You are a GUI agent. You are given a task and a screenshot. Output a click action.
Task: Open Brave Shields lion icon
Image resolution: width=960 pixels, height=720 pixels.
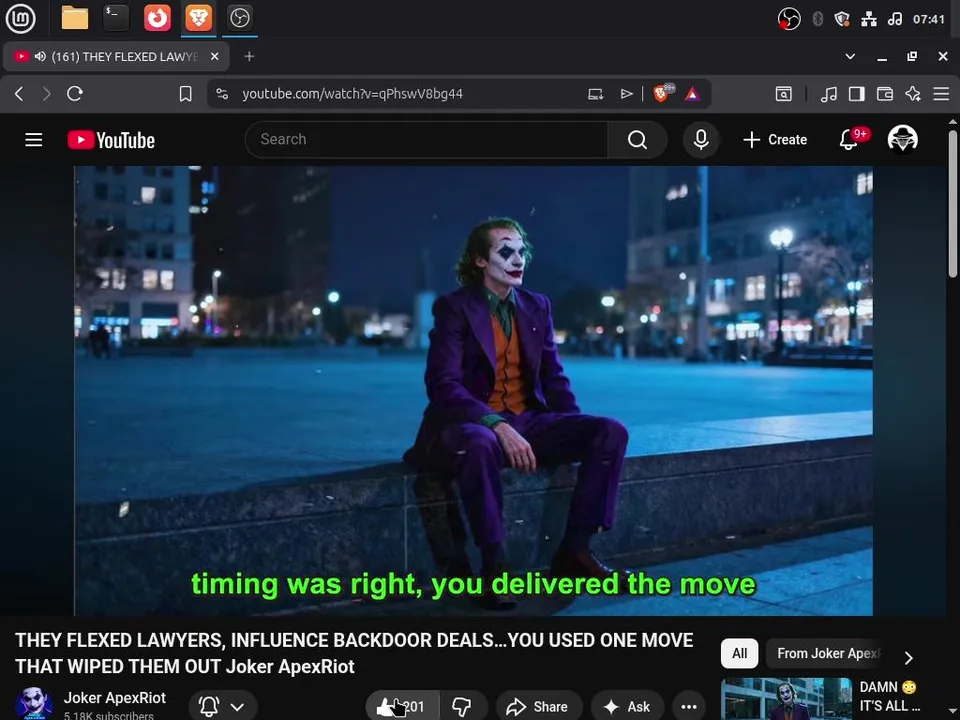(662, 93)
